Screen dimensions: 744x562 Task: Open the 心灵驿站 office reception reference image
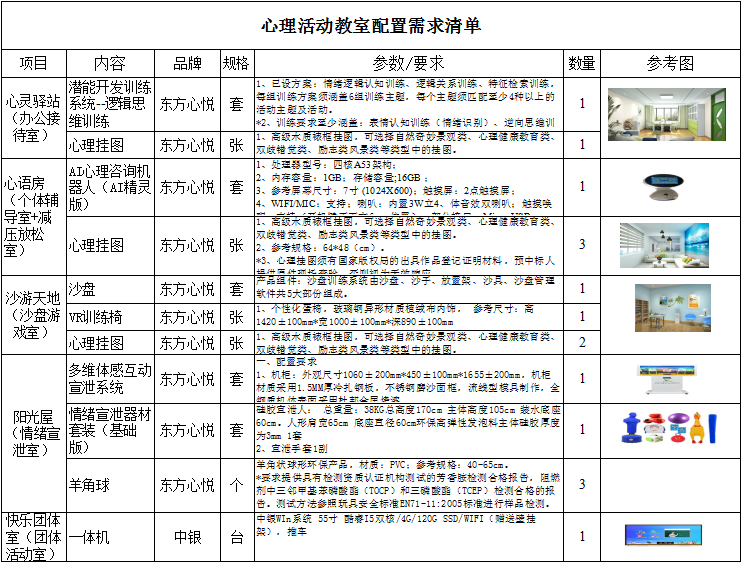tap(667, 114)
